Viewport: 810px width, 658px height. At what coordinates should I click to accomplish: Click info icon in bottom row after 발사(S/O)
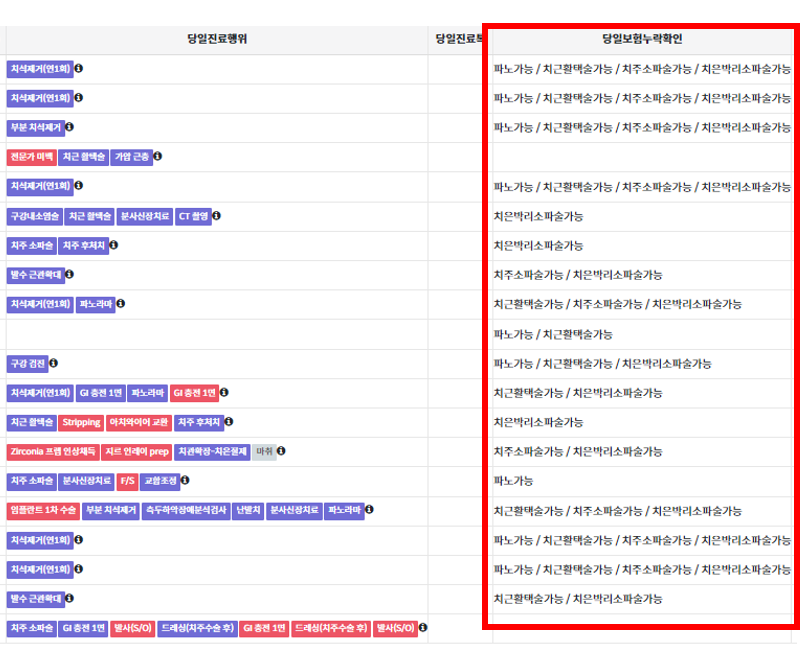pyautogui.click(x=423, y=628)
